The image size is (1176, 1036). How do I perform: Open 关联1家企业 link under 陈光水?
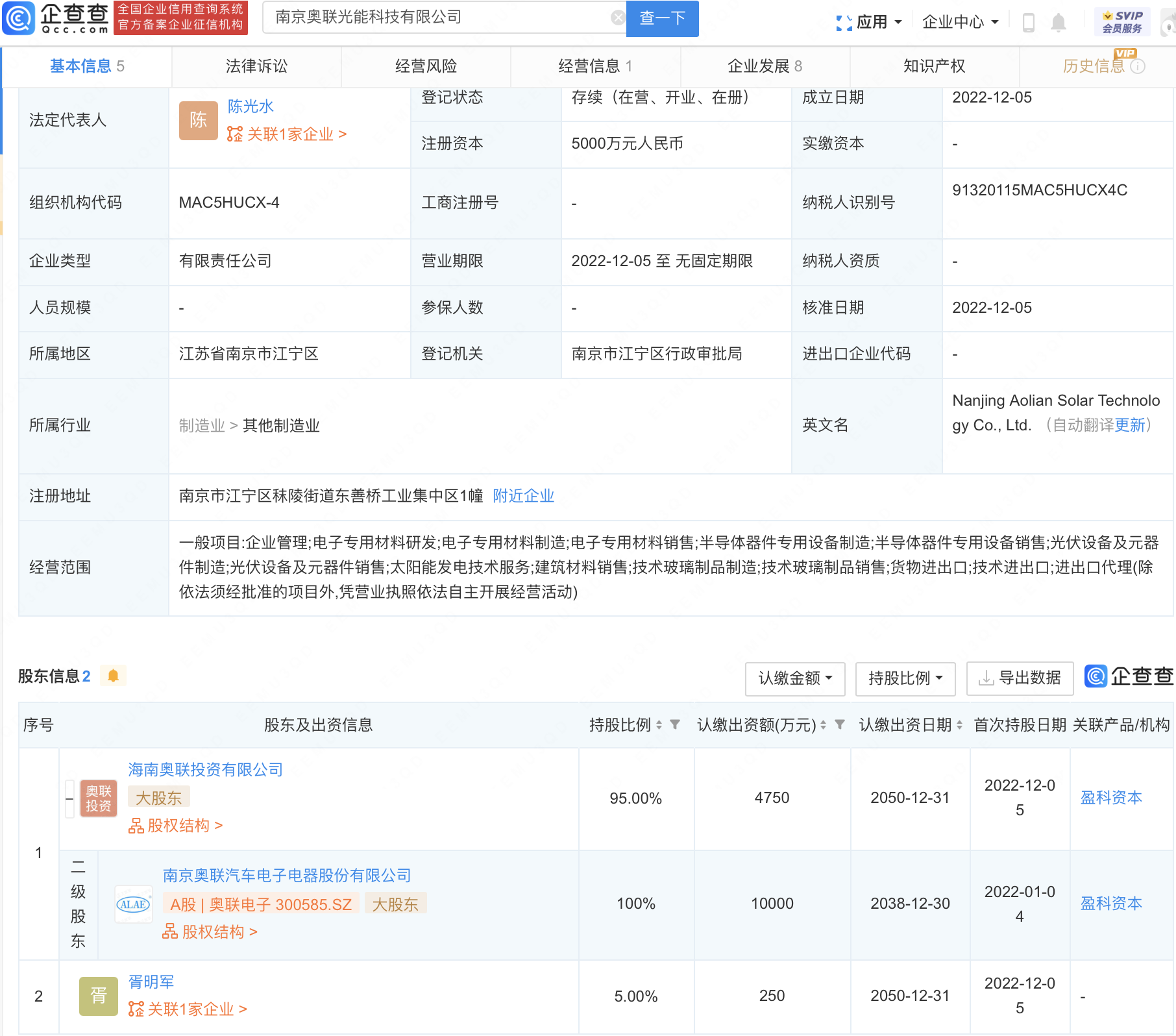coord(297,134)
